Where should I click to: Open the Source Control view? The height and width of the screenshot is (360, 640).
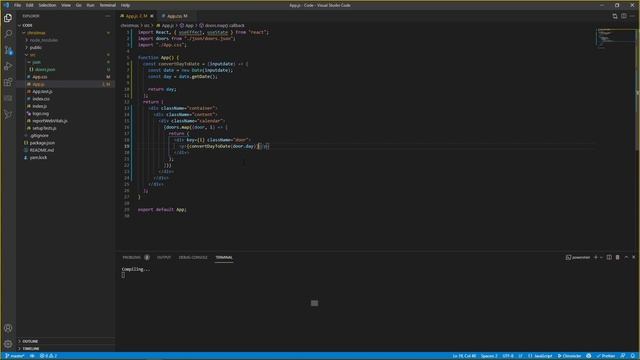8,50
